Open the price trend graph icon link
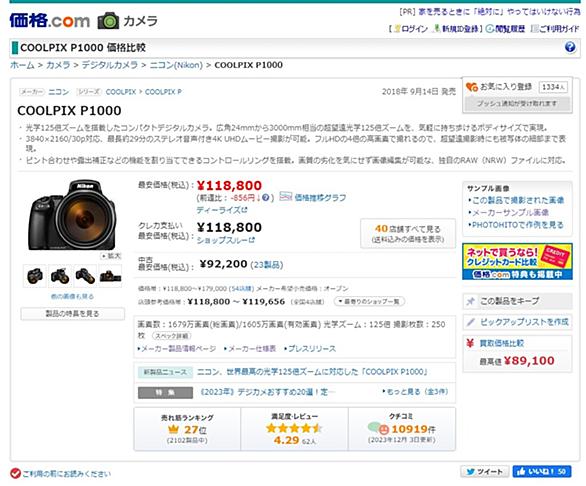586x486 pixels. pyautogui.click(x=286, y=196)
